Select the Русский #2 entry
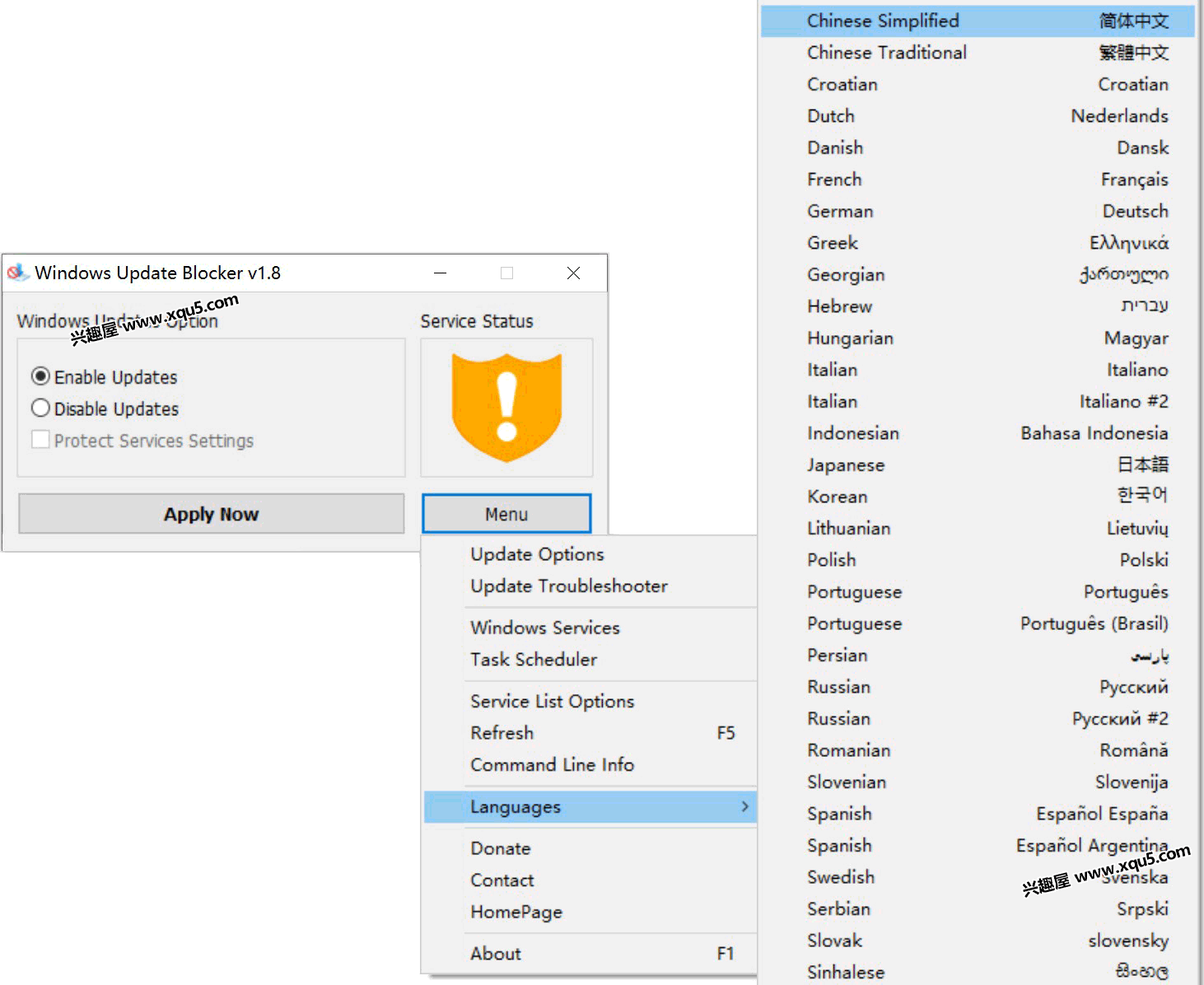Image resolution: width=1204 pixels, height=985 pixels. pyautogui.click(x=978, y=718)
